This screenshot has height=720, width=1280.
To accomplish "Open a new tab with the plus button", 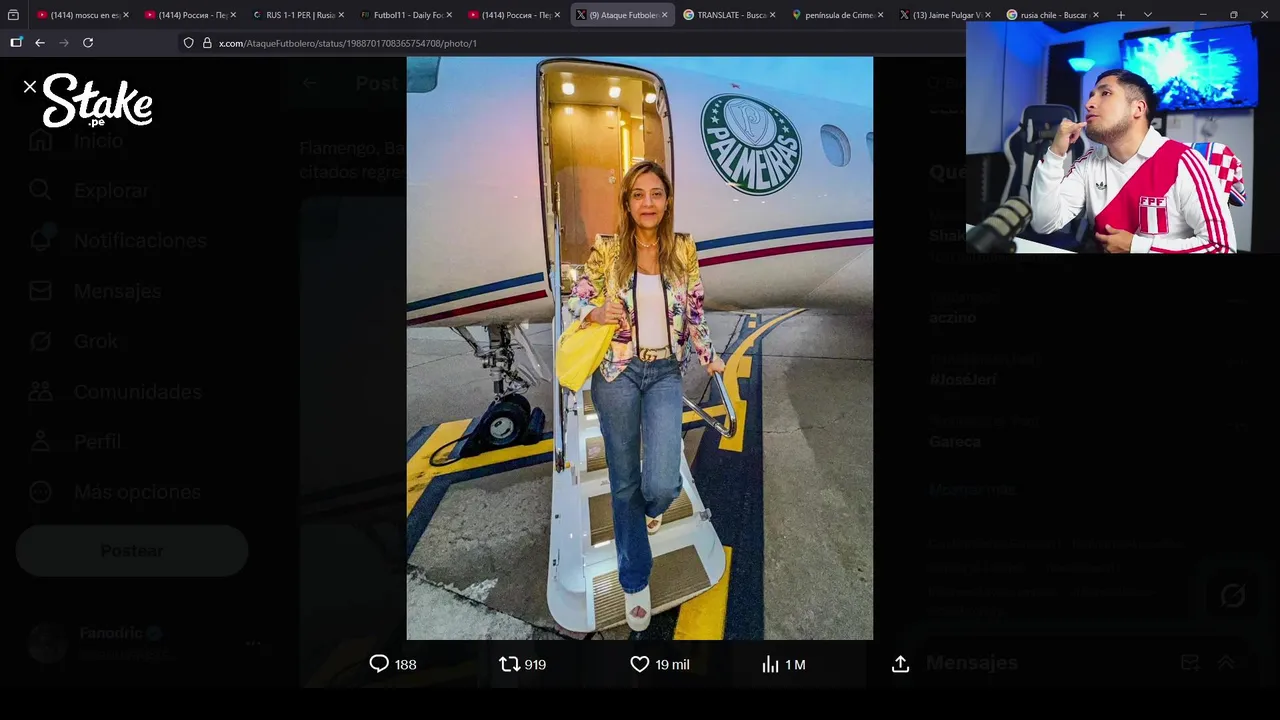I will click(1121, 15).
